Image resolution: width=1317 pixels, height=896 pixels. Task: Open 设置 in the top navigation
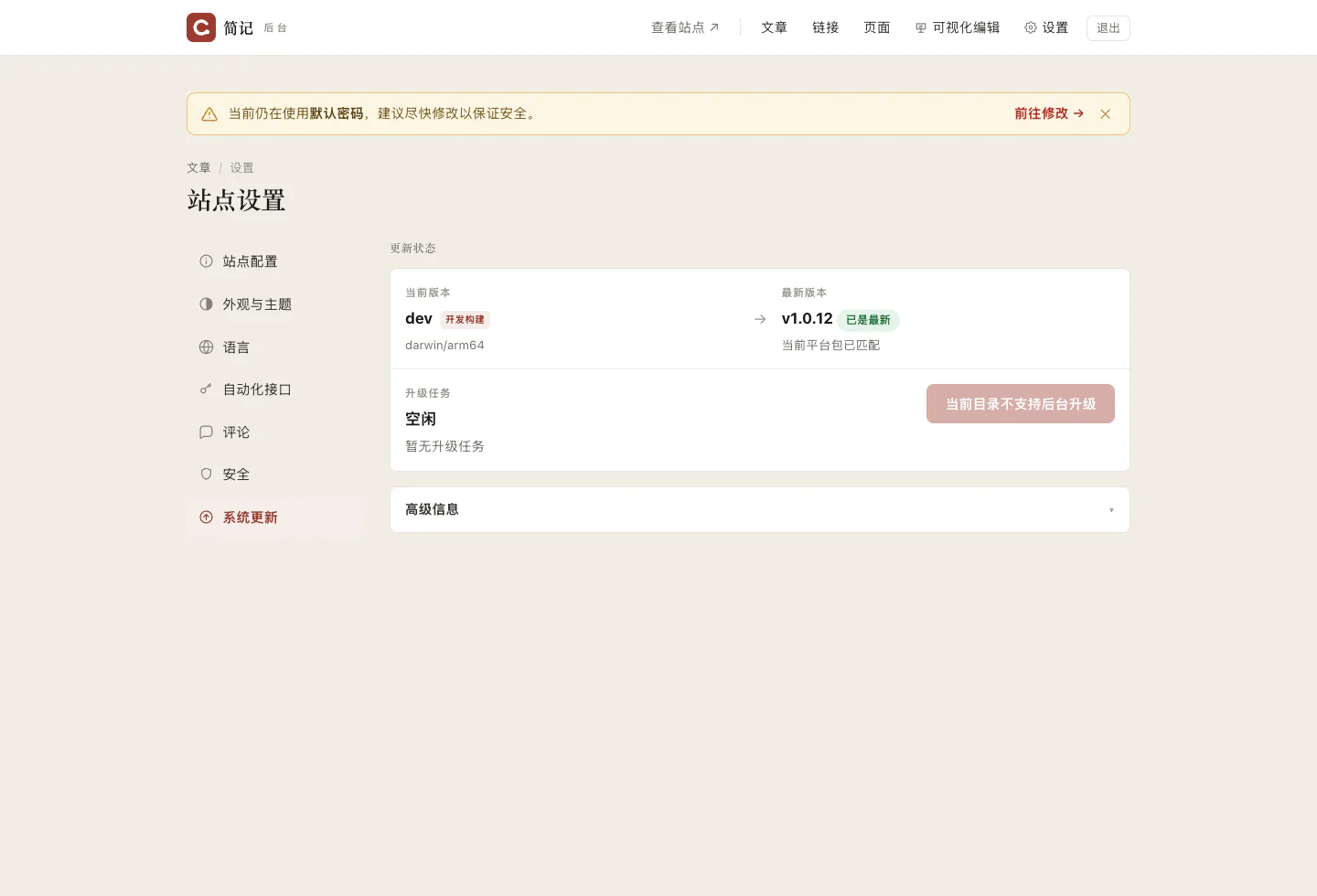point(1046,28)
